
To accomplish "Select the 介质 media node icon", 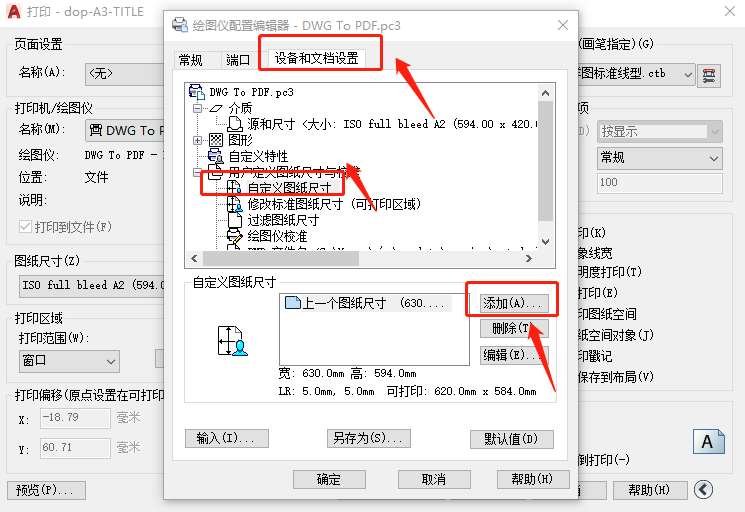I will pyautogui.click(x=217, y=108).
